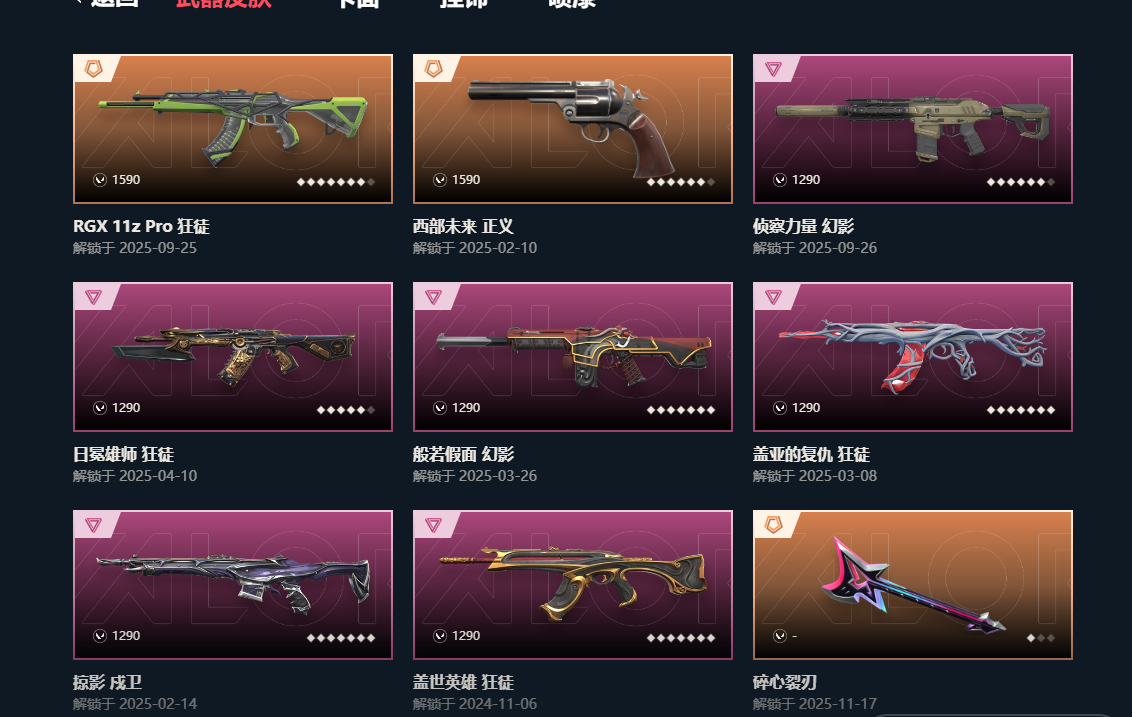The image size is (1132, 717).
Task: Click the pink tier badge on 掠影 戍卫 card
Action: click(x=93, y=525)
